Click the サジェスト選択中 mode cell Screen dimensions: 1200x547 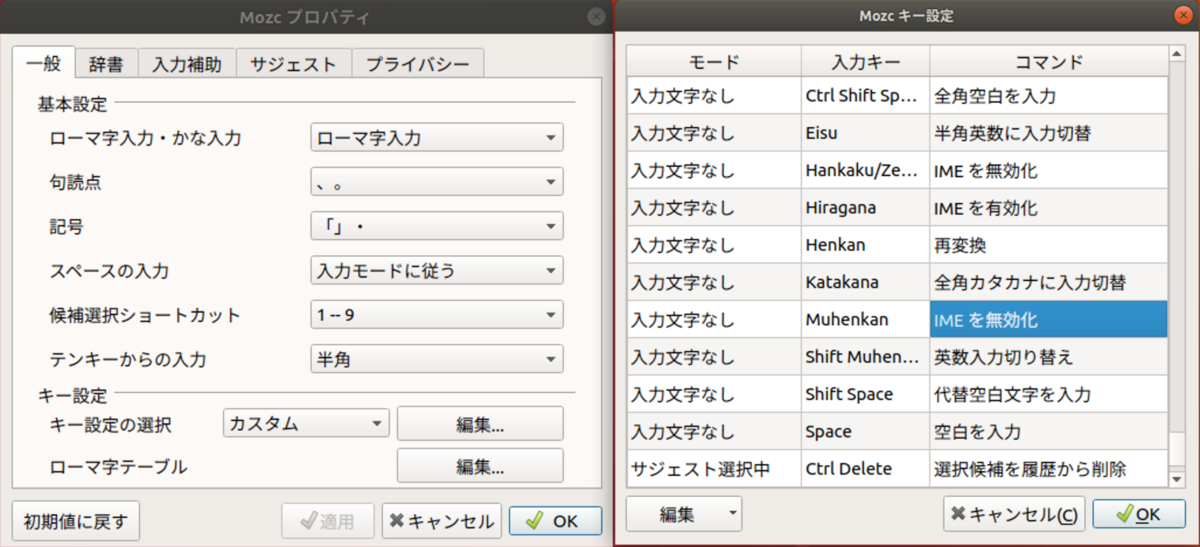coord(714,468)
